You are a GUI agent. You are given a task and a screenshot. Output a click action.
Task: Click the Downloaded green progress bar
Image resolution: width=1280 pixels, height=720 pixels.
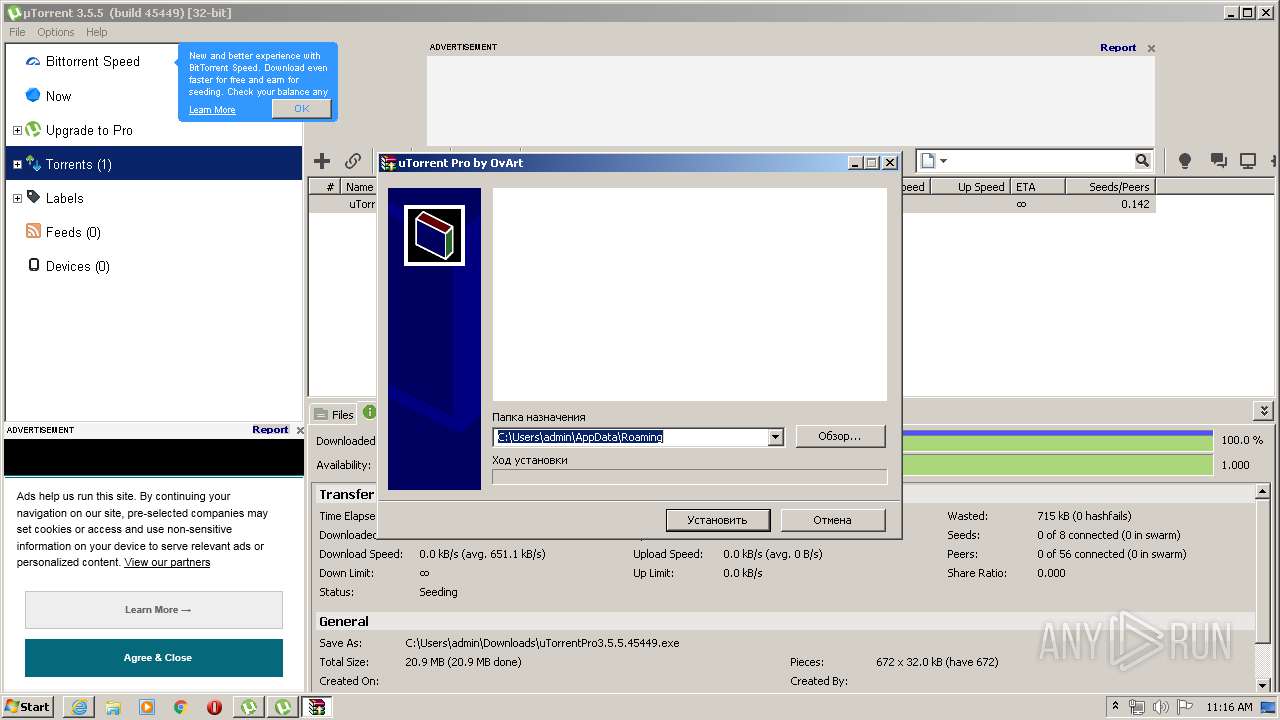(1057, 440)
